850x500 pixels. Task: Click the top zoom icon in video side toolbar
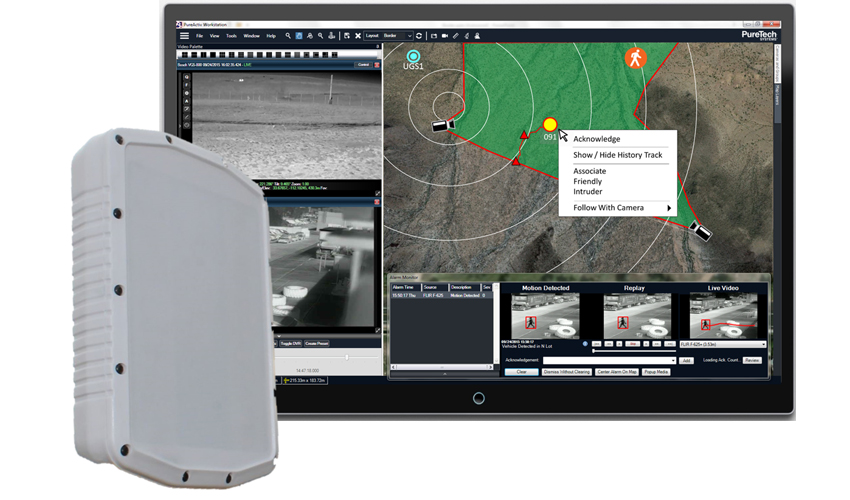[x=187, y=78]
